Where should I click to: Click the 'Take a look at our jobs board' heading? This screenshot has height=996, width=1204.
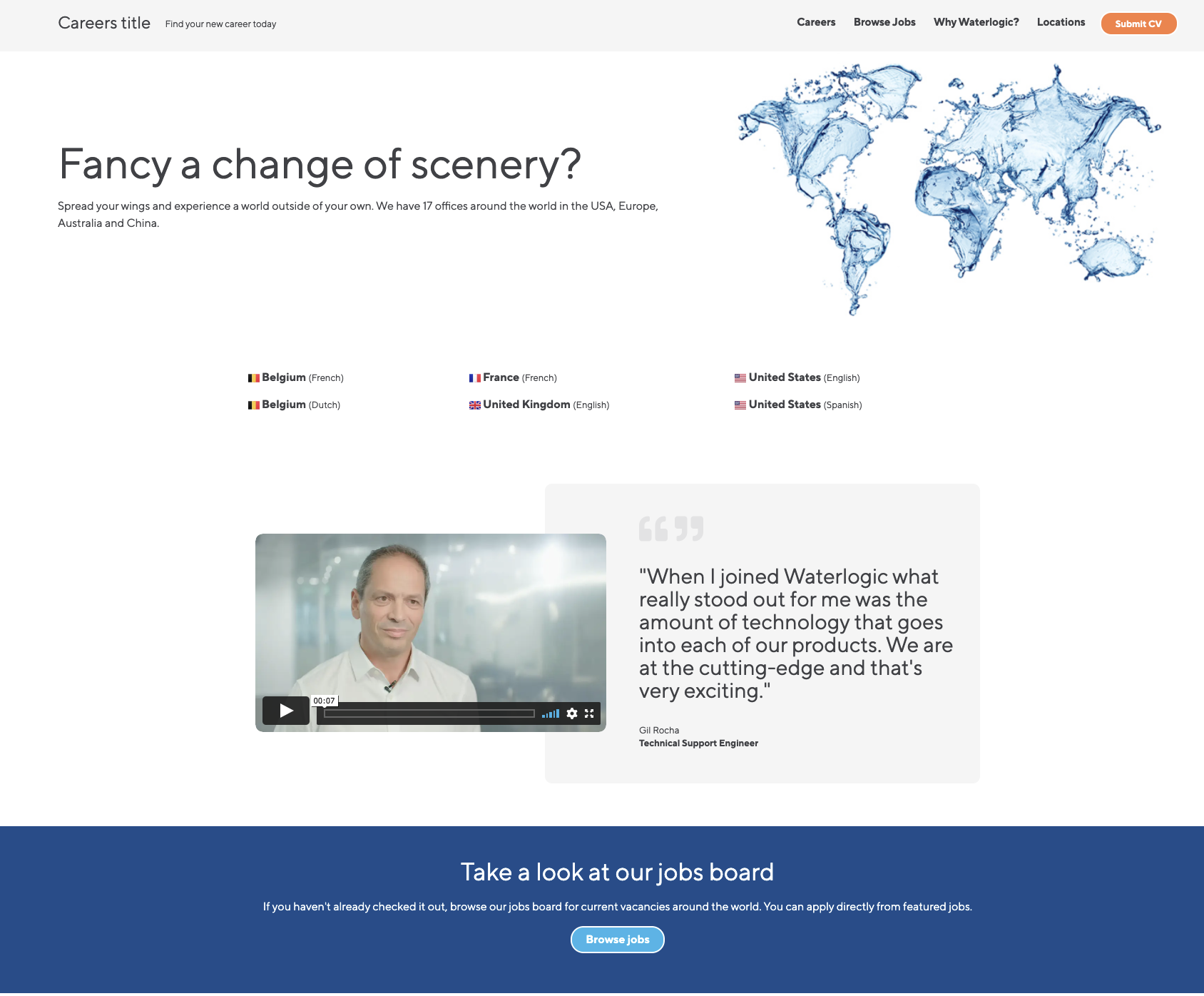pos(617,872)
